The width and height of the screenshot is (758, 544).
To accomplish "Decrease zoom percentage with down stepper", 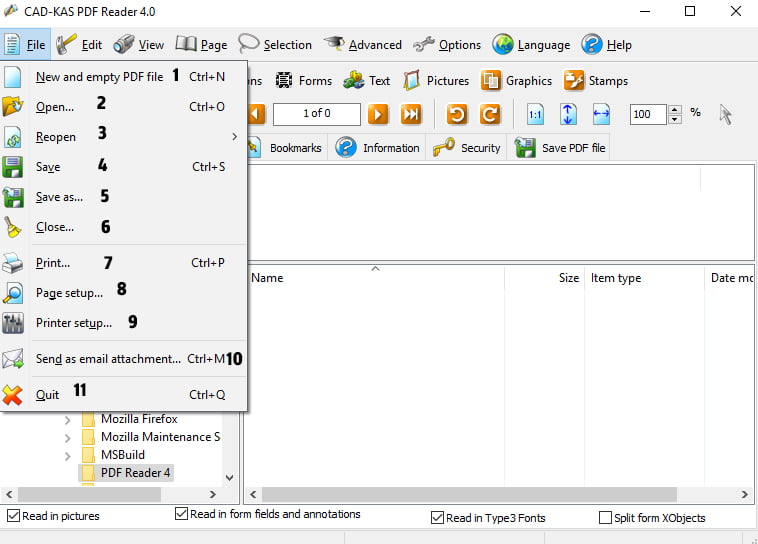I will pyautogui.click(x=675, y=119).
